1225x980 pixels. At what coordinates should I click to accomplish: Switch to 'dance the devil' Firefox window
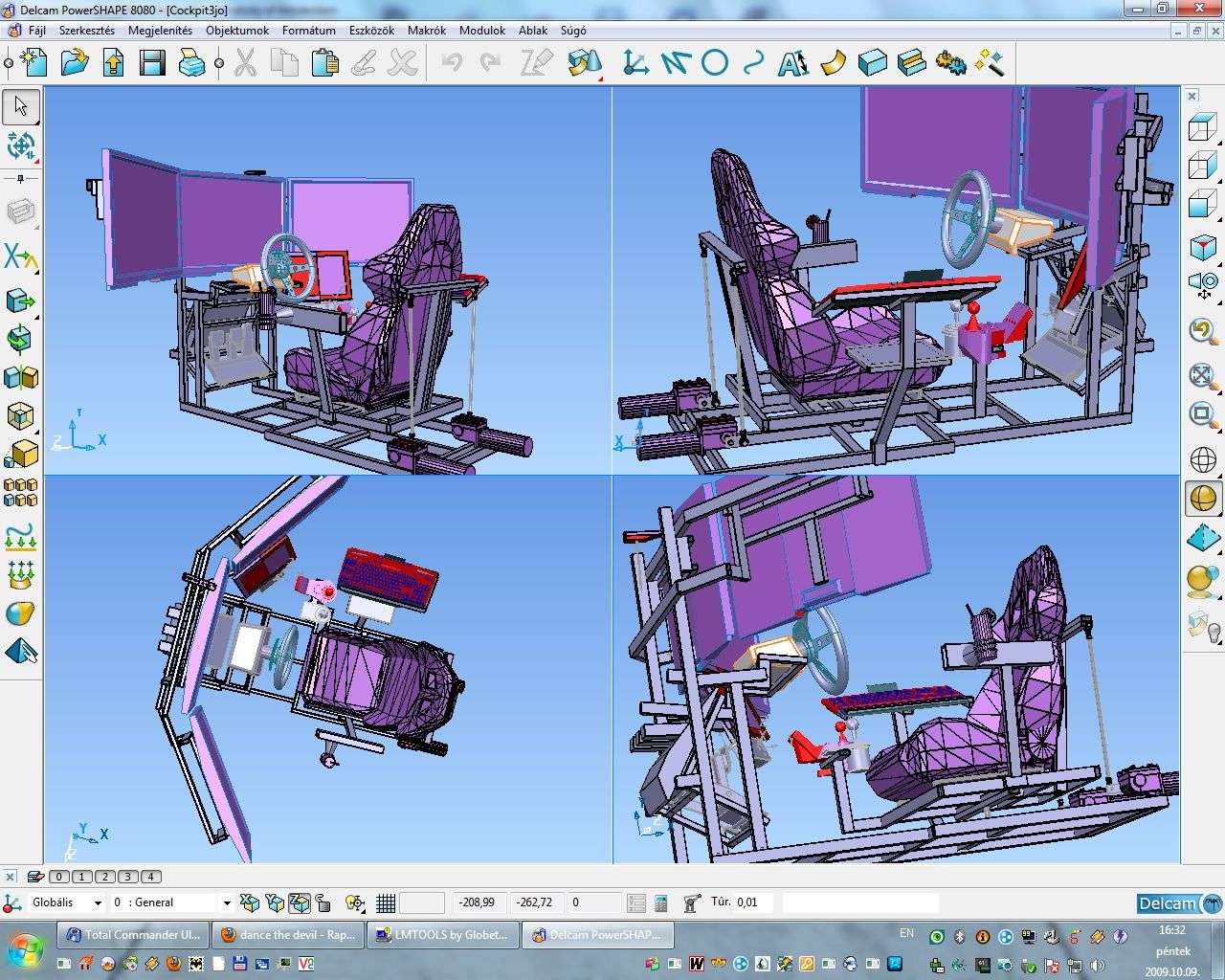click(x=287, y=935)
